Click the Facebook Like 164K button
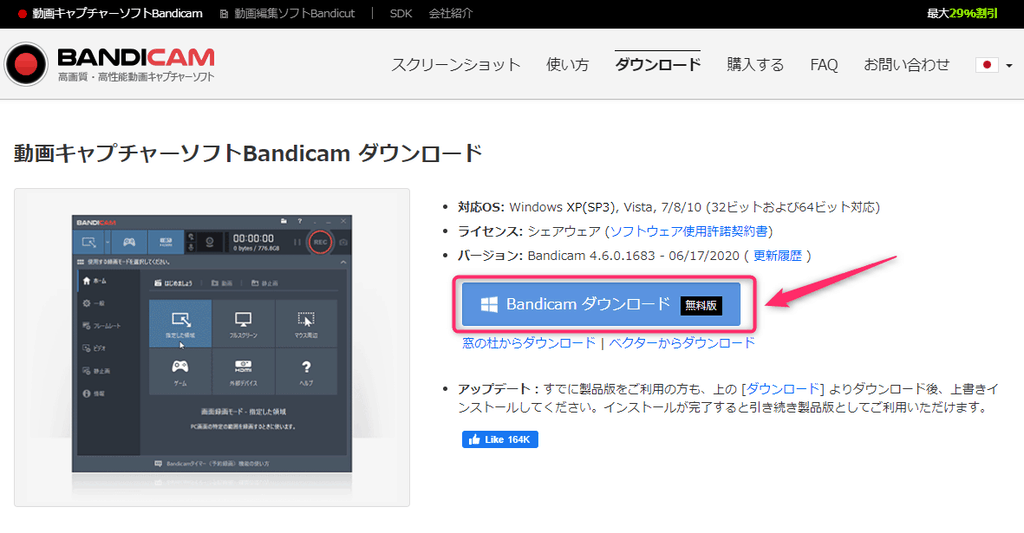 point(500,440)
